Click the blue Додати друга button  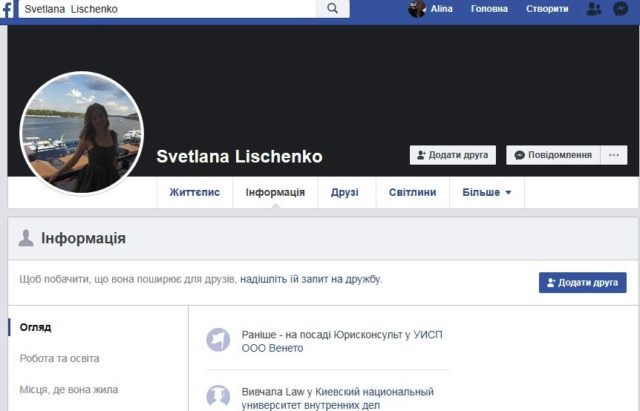(582, 283)
